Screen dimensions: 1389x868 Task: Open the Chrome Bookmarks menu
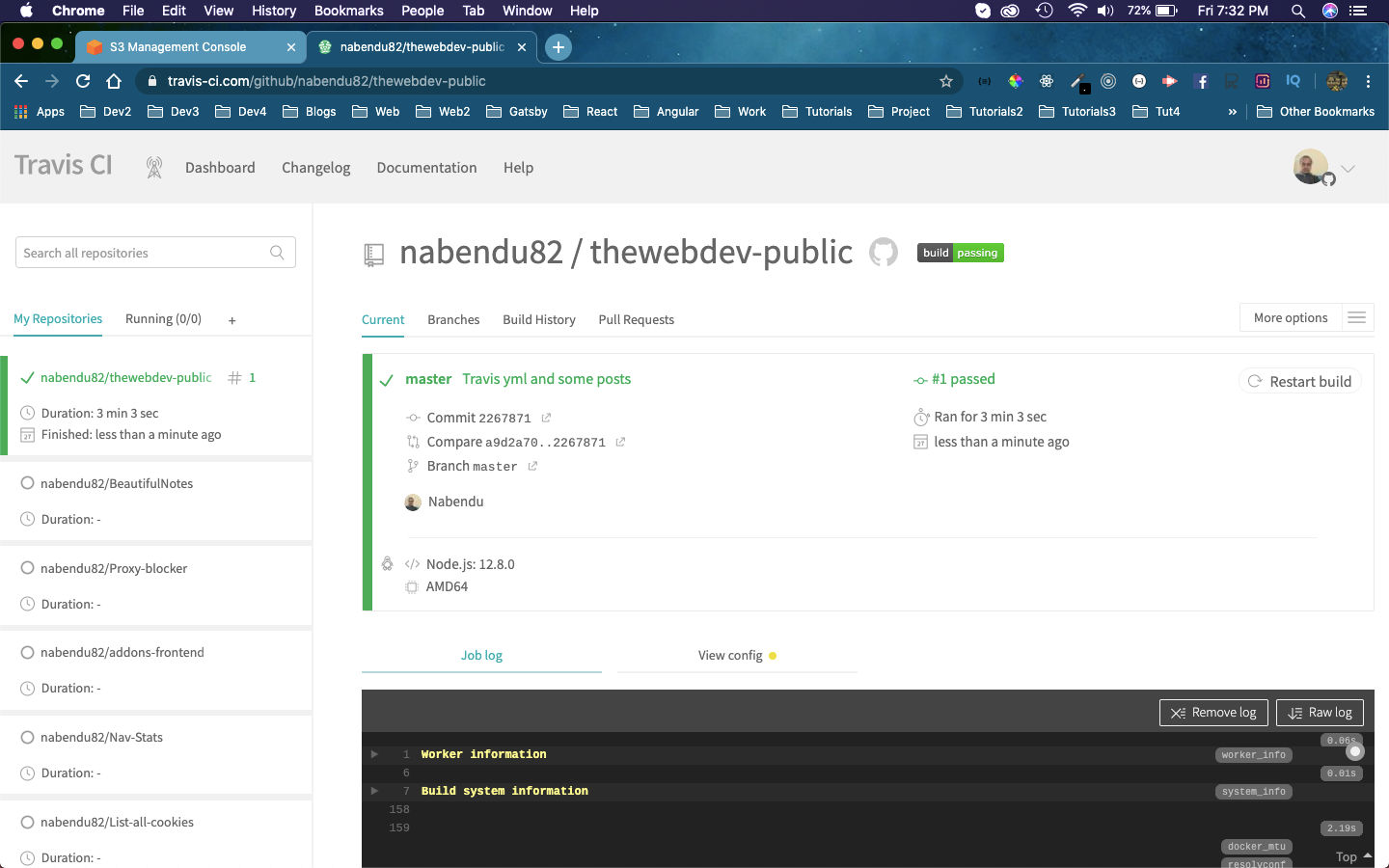[x=349, y=11]
